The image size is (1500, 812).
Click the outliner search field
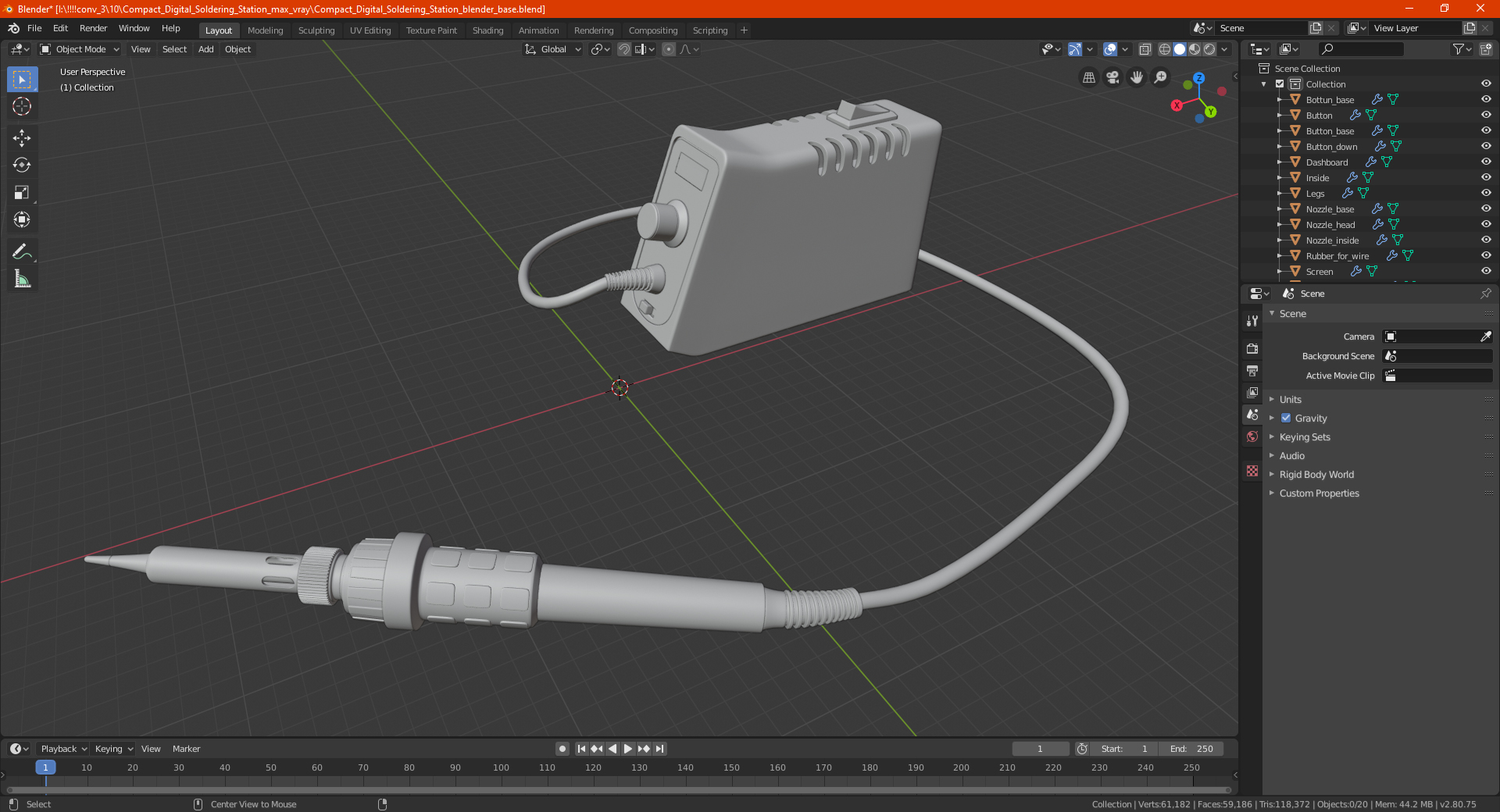(1360, 49)
